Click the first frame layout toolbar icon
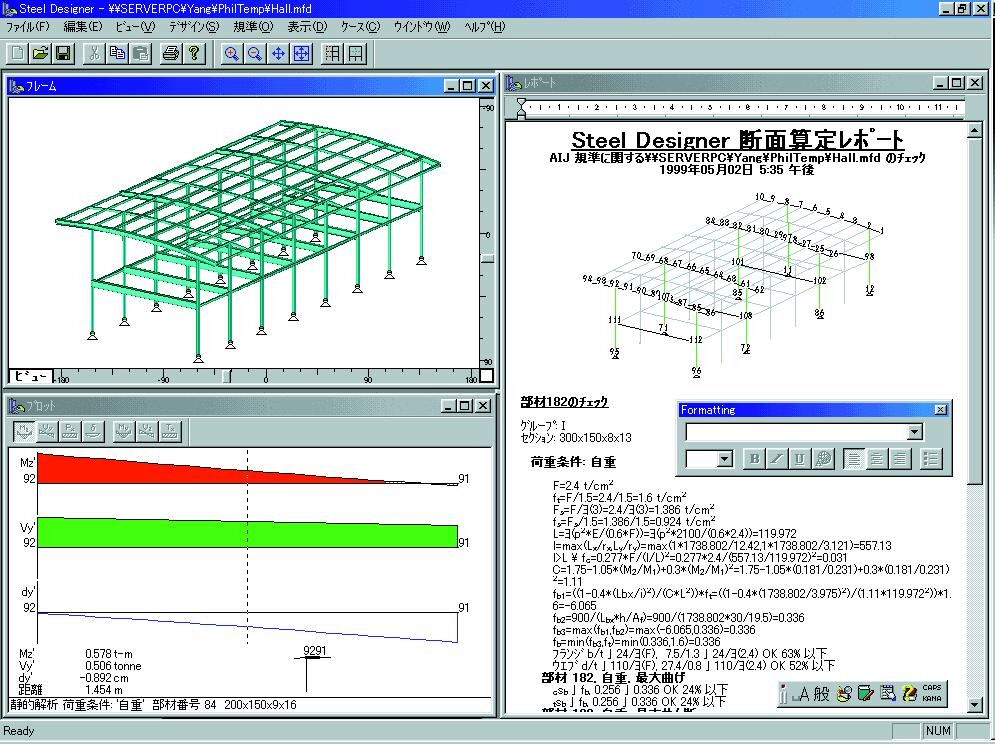Viewport: 995px width, 744px height. [x=332, y=53]
